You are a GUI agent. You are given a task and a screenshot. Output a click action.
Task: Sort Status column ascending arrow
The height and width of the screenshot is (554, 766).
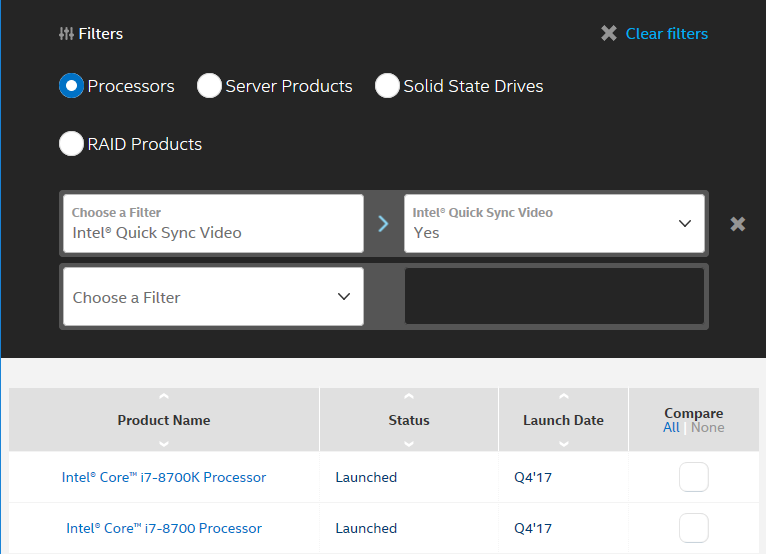(408, 398)
